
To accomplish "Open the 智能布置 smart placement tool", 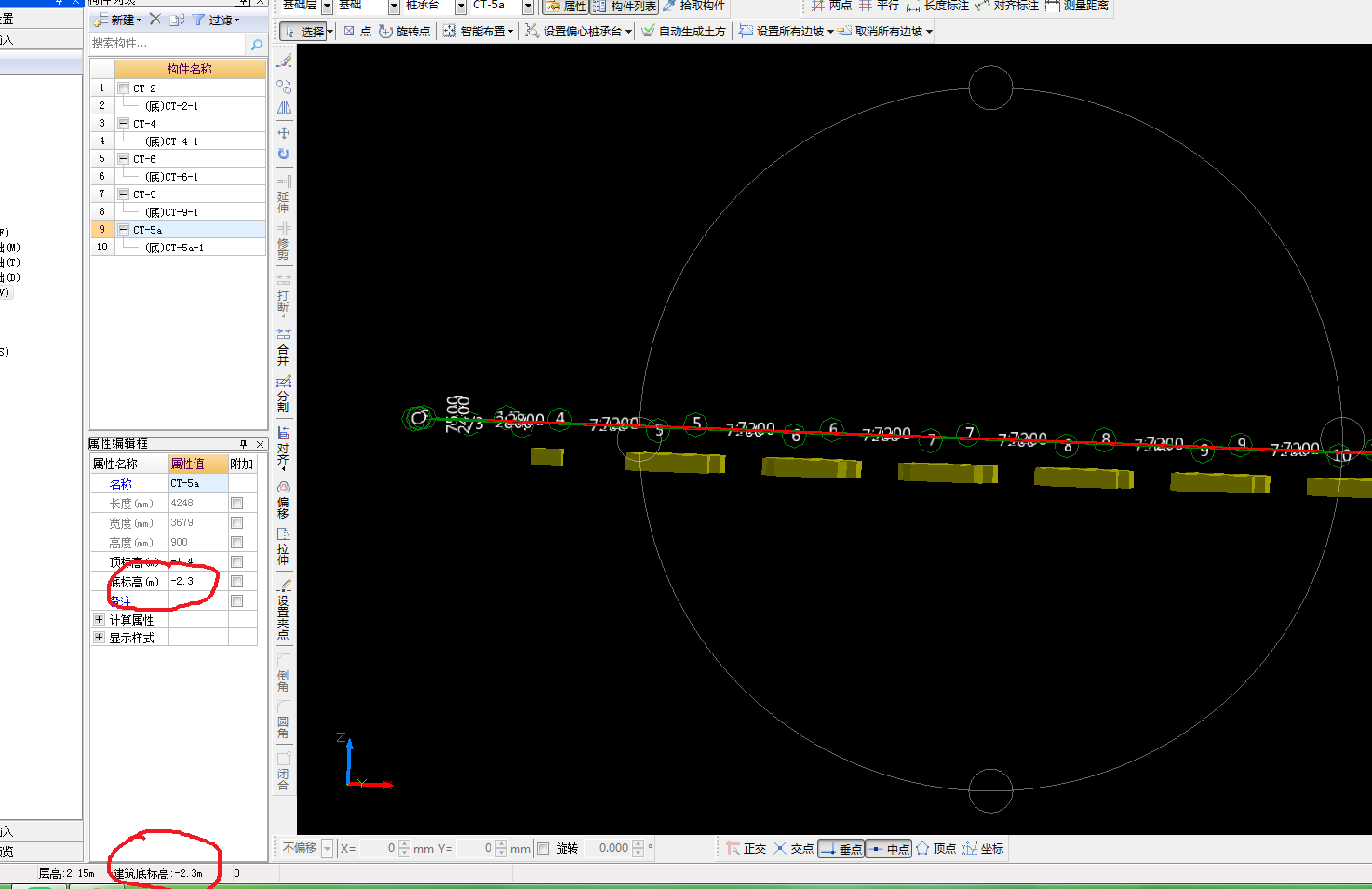I will pyautogui.click(x=478, y=31).
